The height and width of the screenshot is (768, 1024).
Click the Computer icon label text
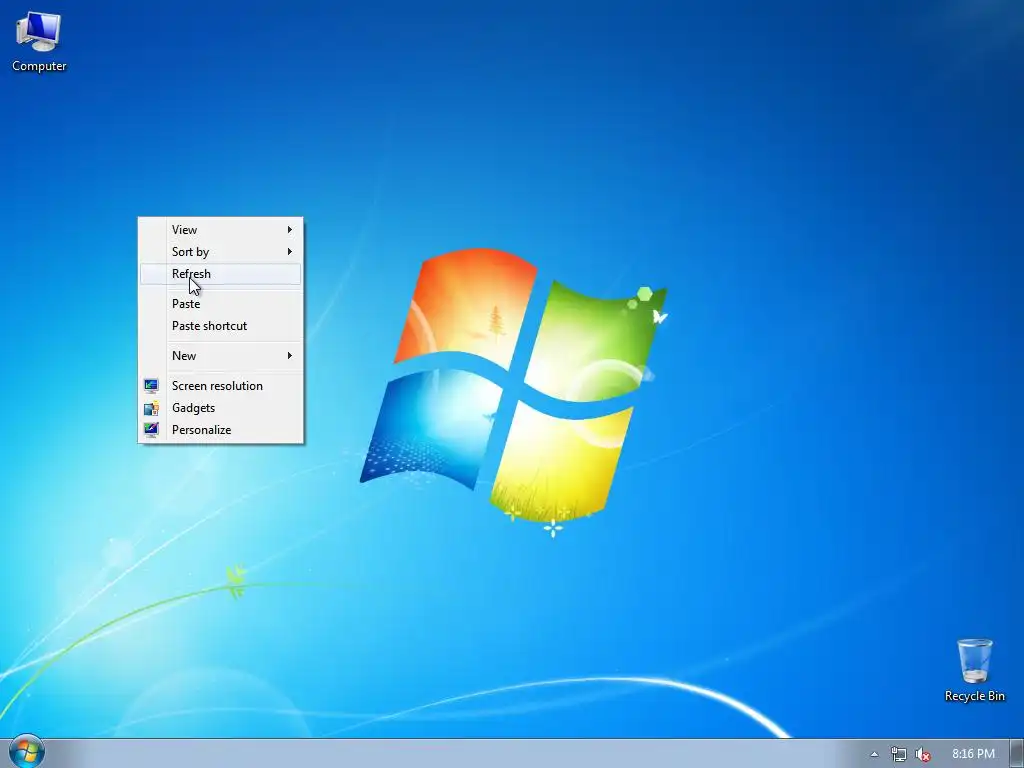pyautogui.click(x=39, y=66)
